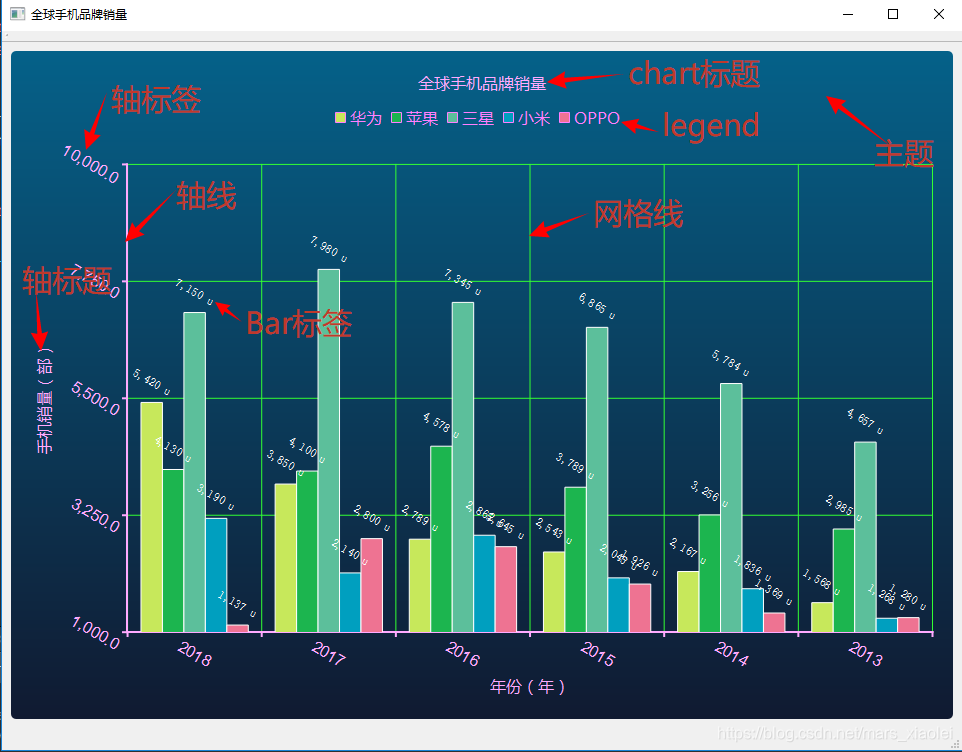This screenshot has height=752, width=962.
Task: Click the yellow 华为 bar for 2018
Action: (152, 517)
